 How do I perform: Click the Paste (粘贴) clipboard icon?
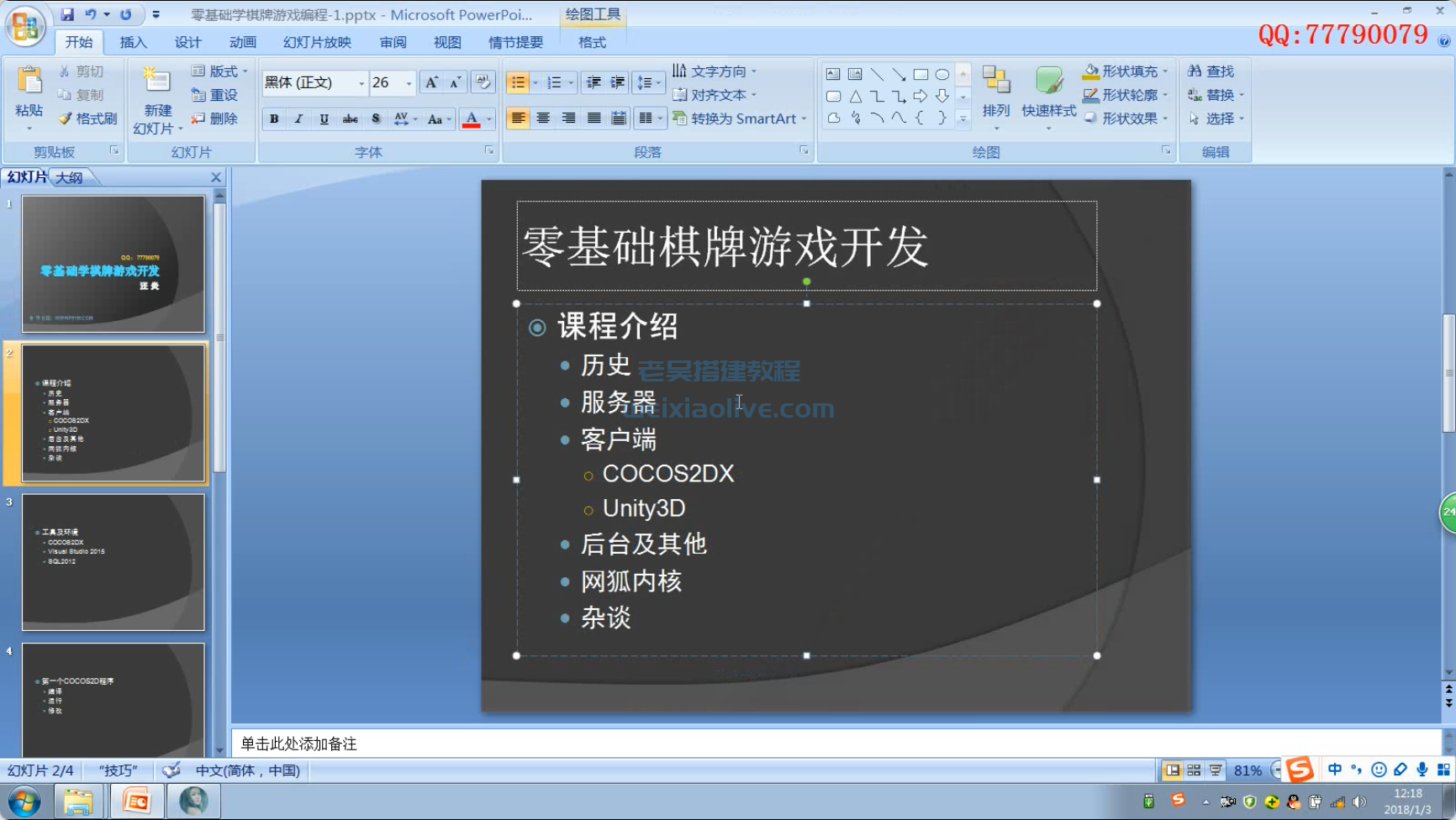29,81
